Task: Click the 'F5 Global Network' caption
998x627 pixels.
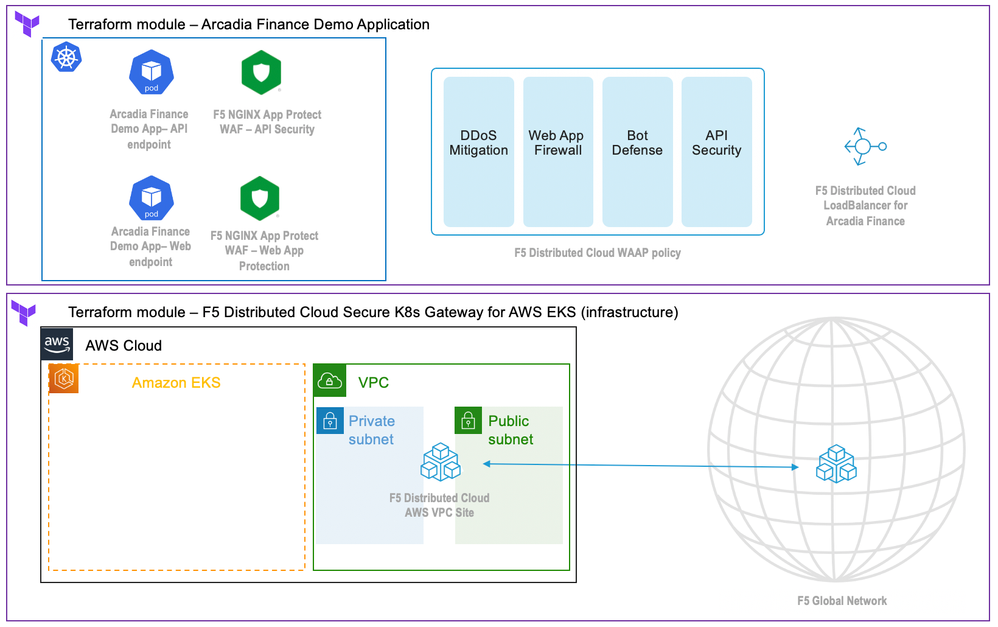Action: coord(842,600)
